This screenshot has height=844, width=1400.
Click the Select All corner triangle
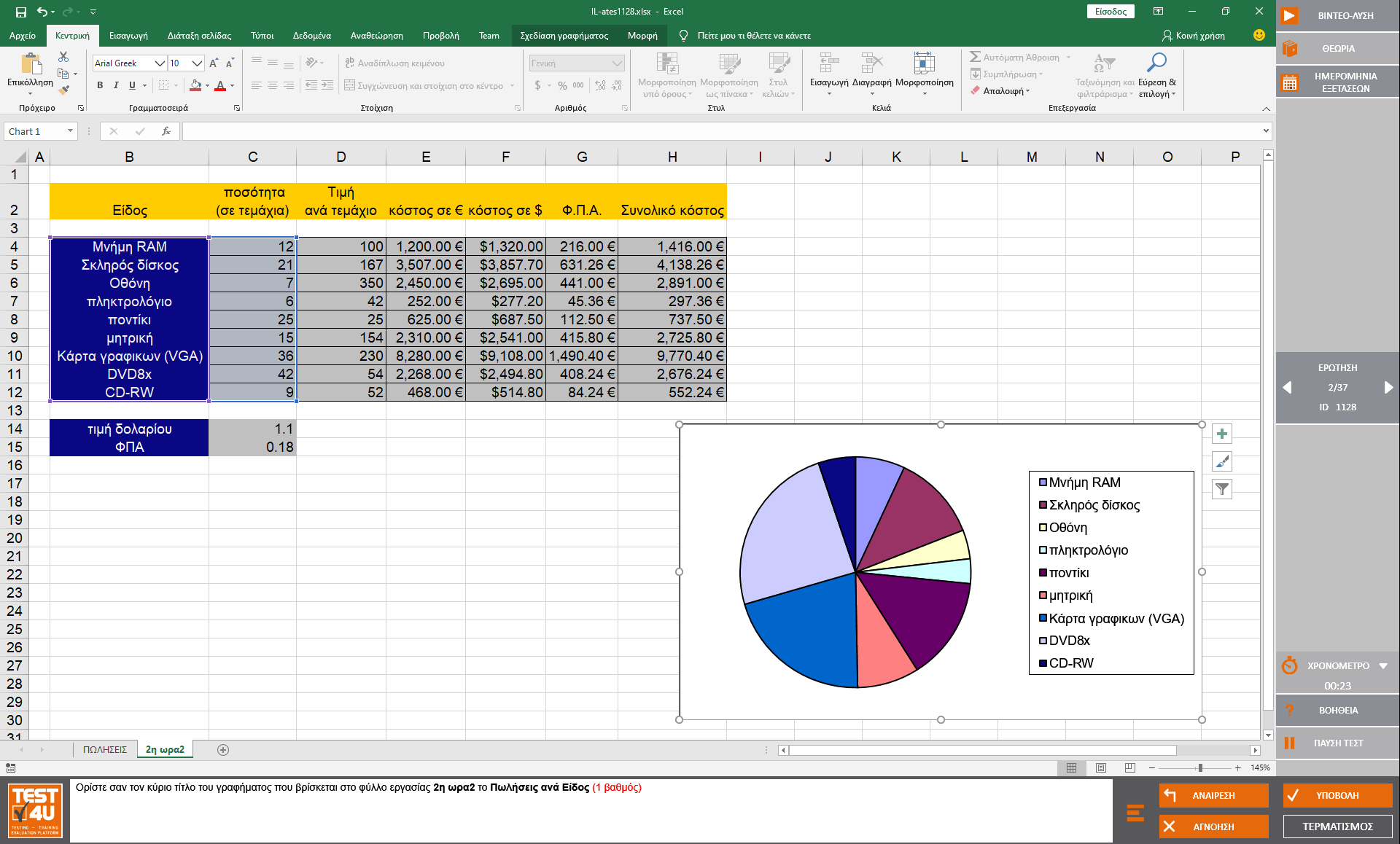click(20, 157)
